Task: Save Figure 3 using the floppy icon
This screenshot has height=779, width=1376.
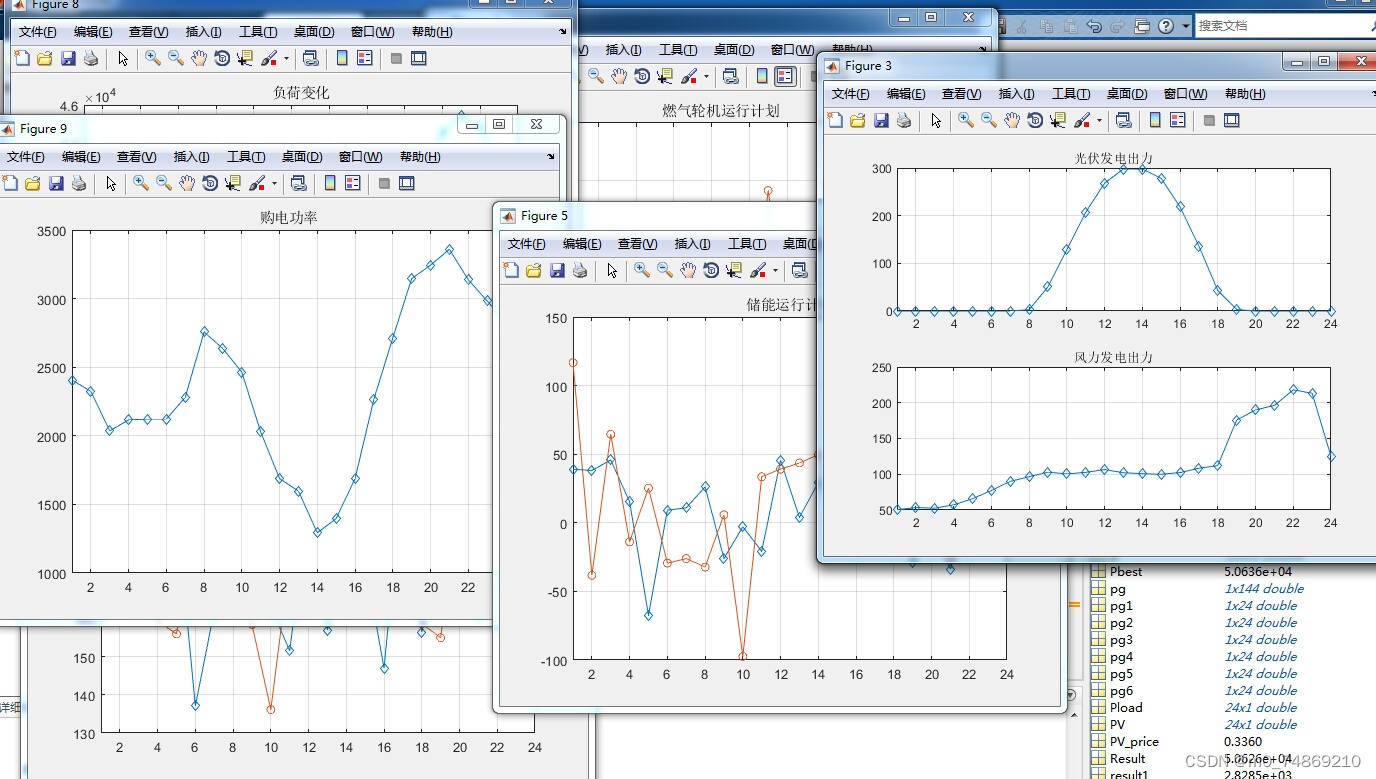Action: 881,121
